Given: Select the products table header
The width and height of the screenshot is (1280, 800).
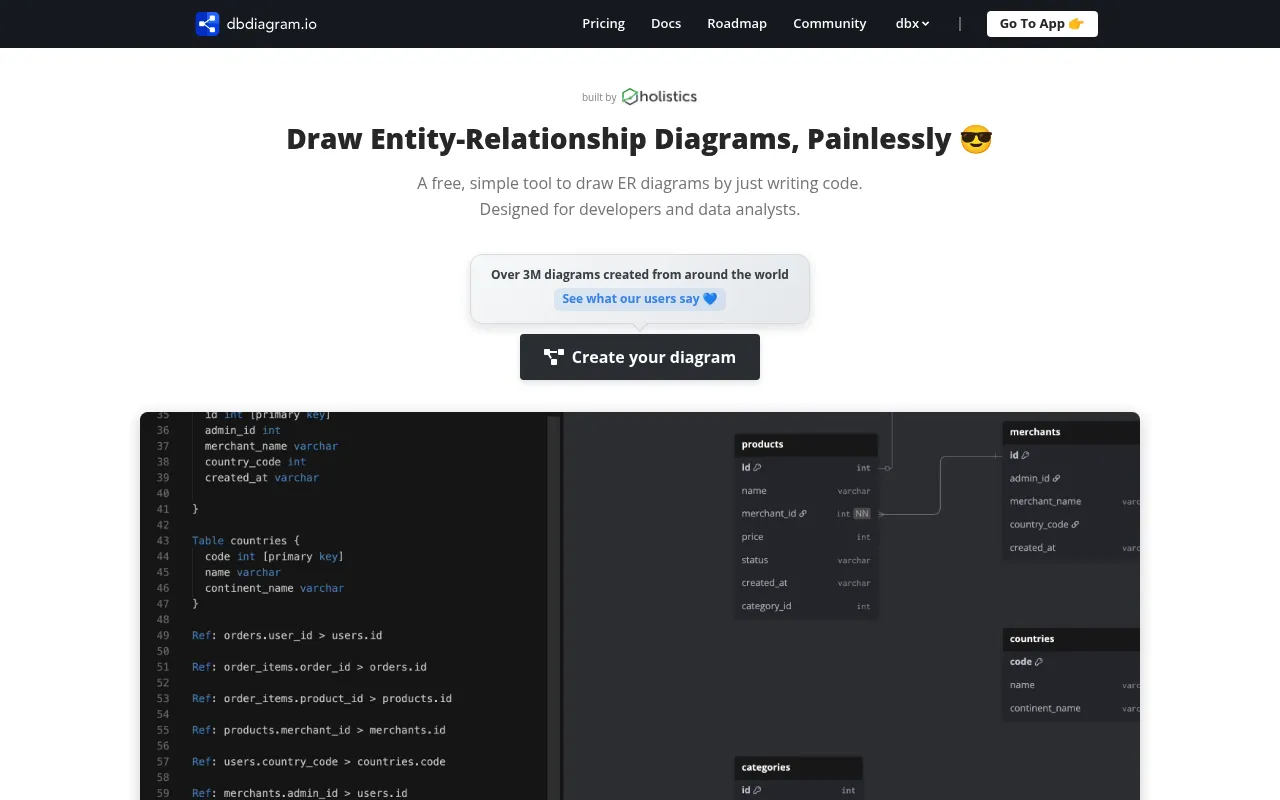Looking at the screenshot, I should tap(806, 444).
